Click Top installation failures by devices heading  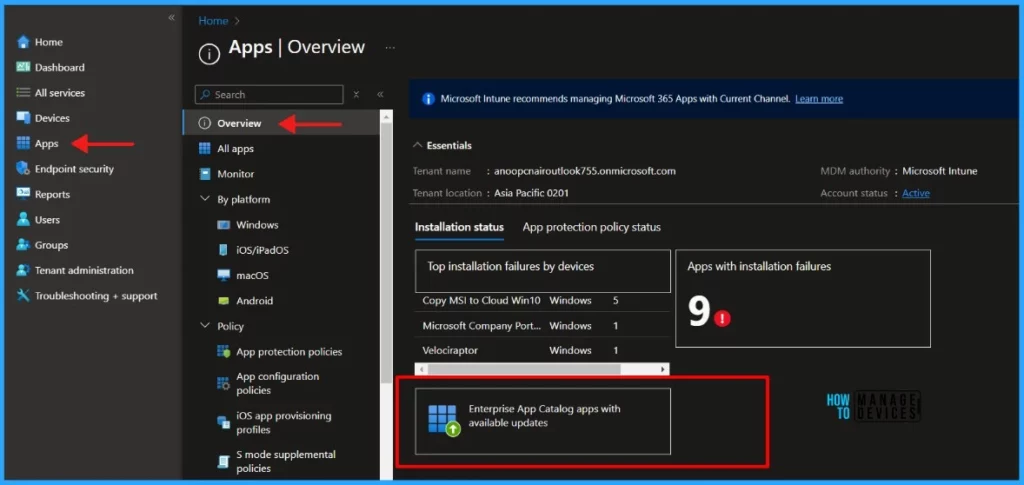click(x=511, y=266)
